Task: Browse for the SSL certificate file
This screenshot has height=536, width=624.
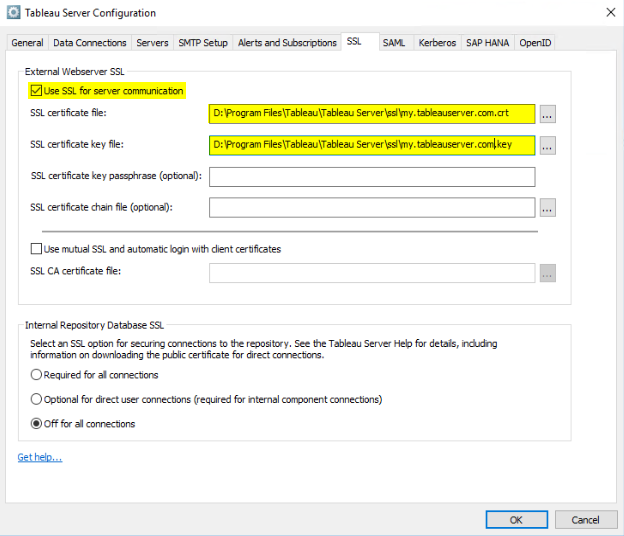Action: coord(548,114)
